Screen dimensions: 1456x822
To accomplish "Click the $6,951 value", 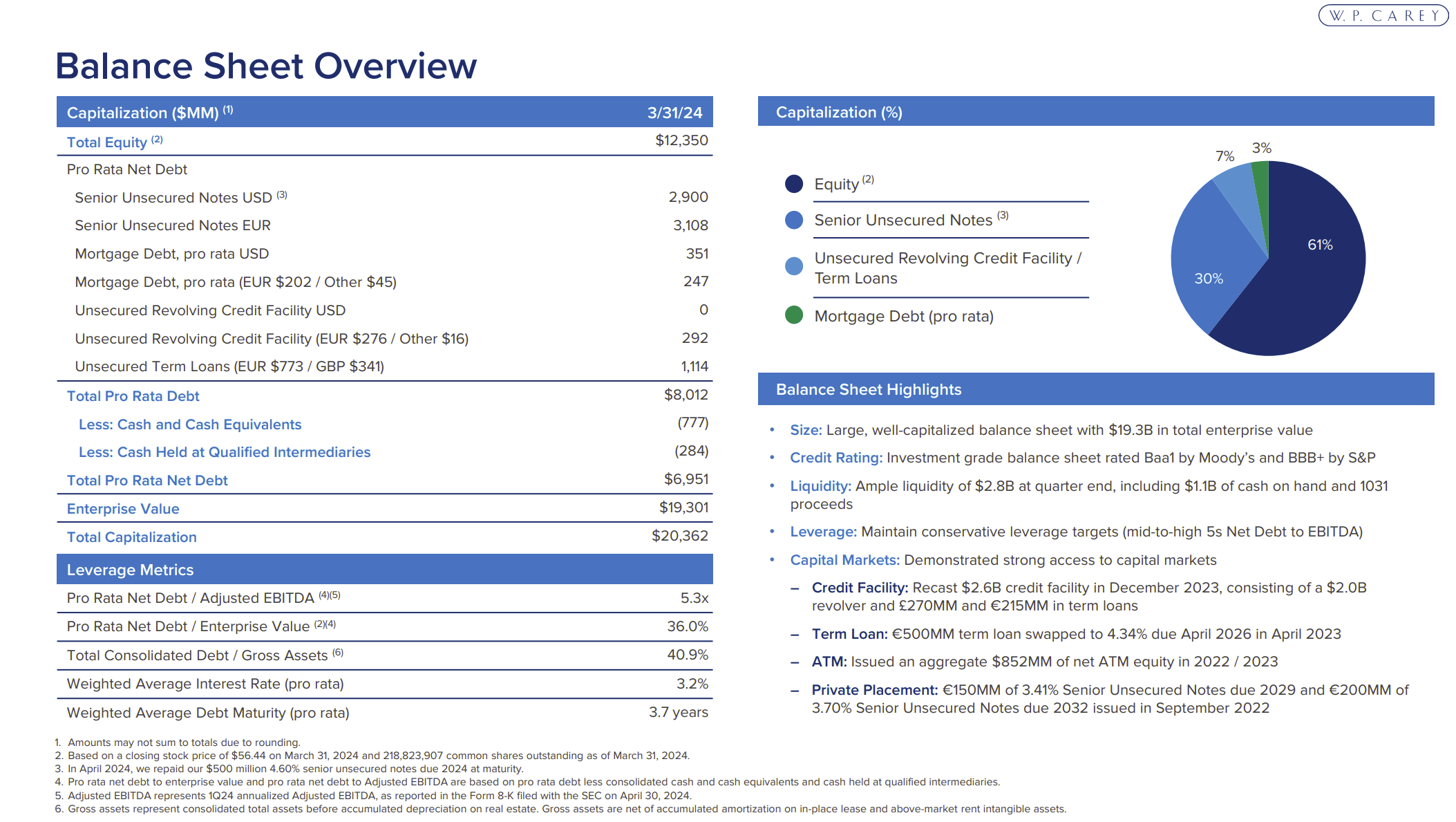I will tap(686, 479).
